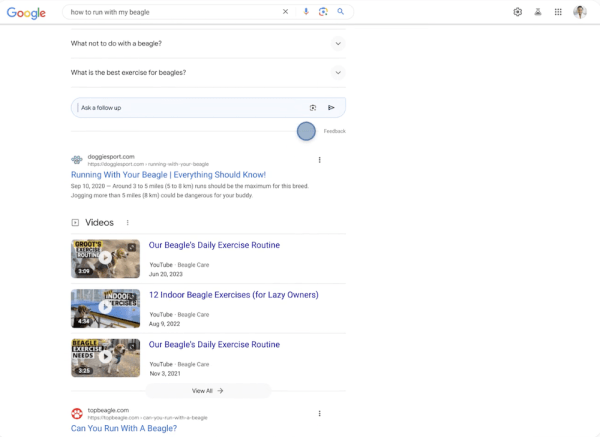The image size is (600, 437).
Task: Open more options for doggiesport.com result
Action: (320, 160)
